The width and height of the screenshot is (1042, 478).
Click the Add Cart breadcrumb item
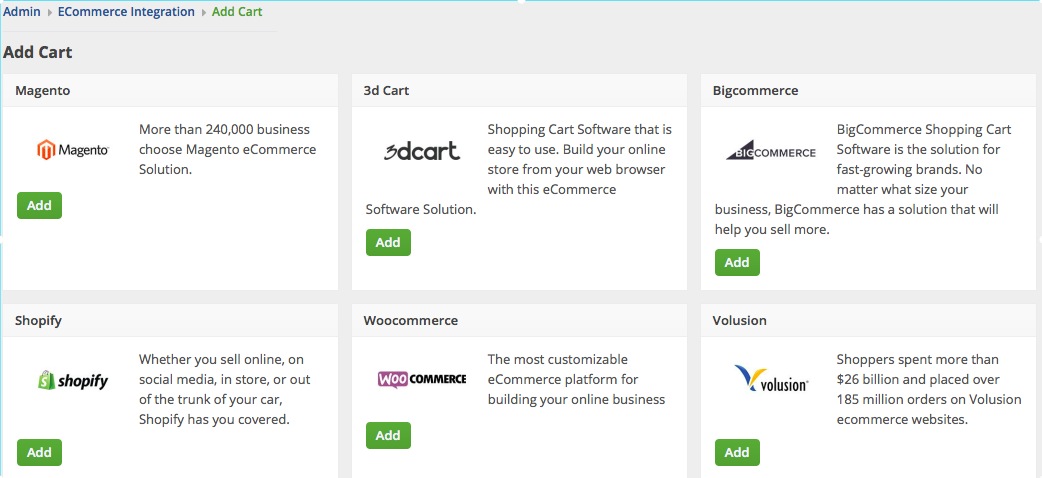[237, 12]
